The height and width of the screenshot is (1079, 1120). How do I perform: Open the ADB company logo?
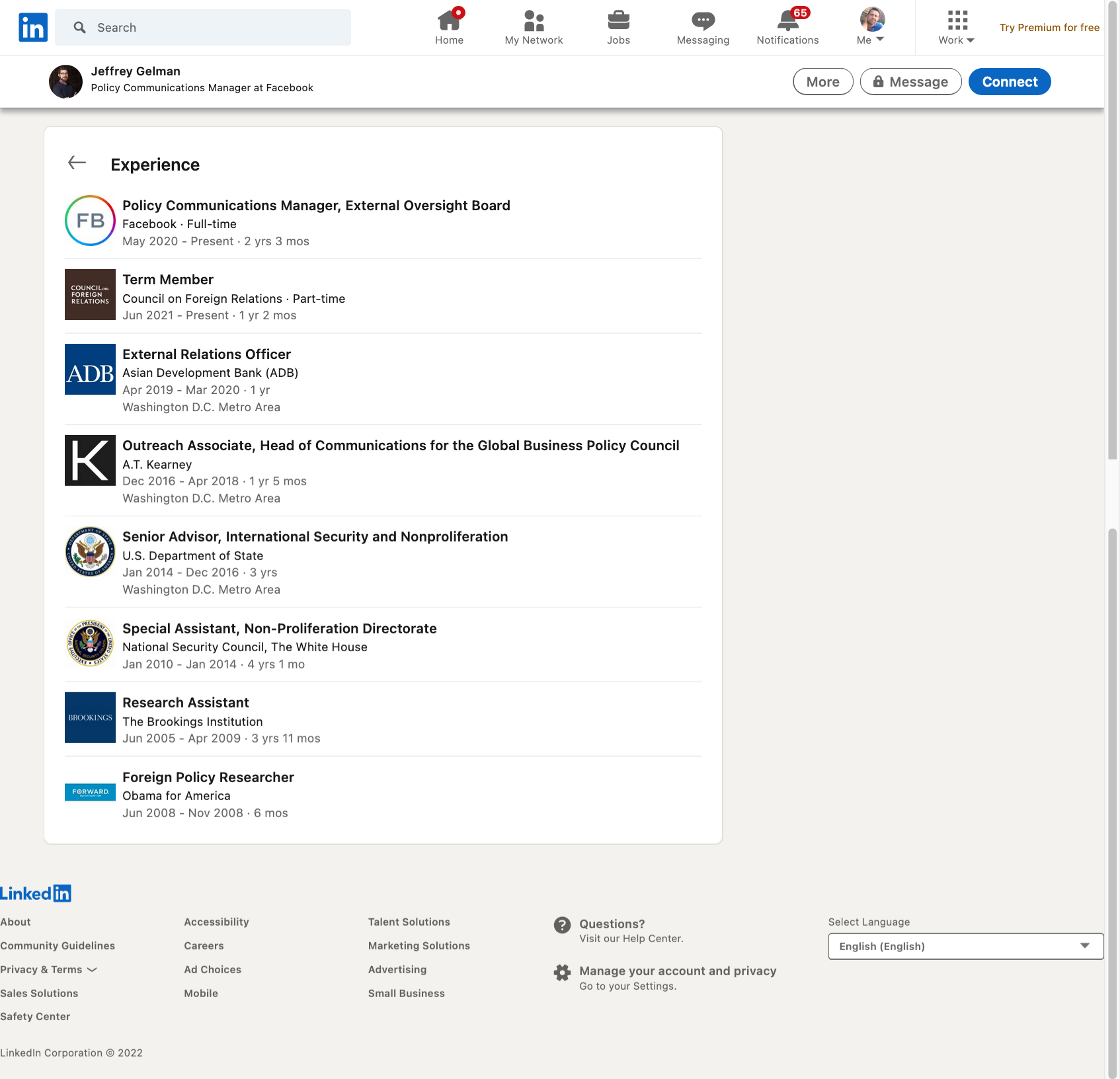pos(91,369)
